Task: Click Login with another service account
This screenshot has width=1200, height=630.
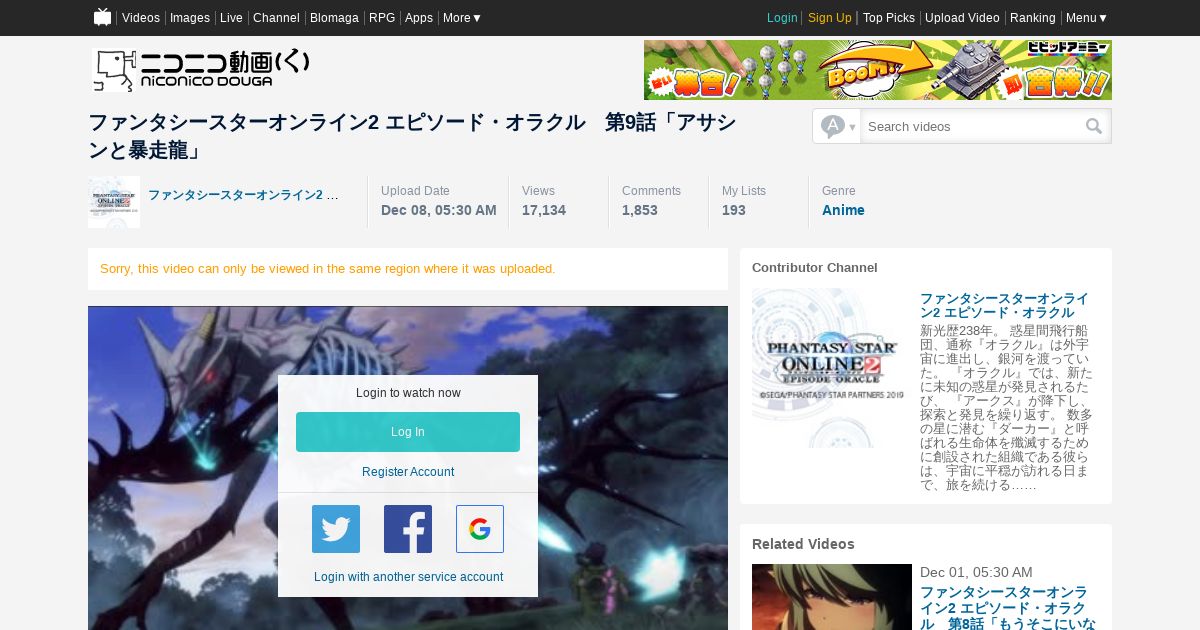Action: (x=408, y=577)
